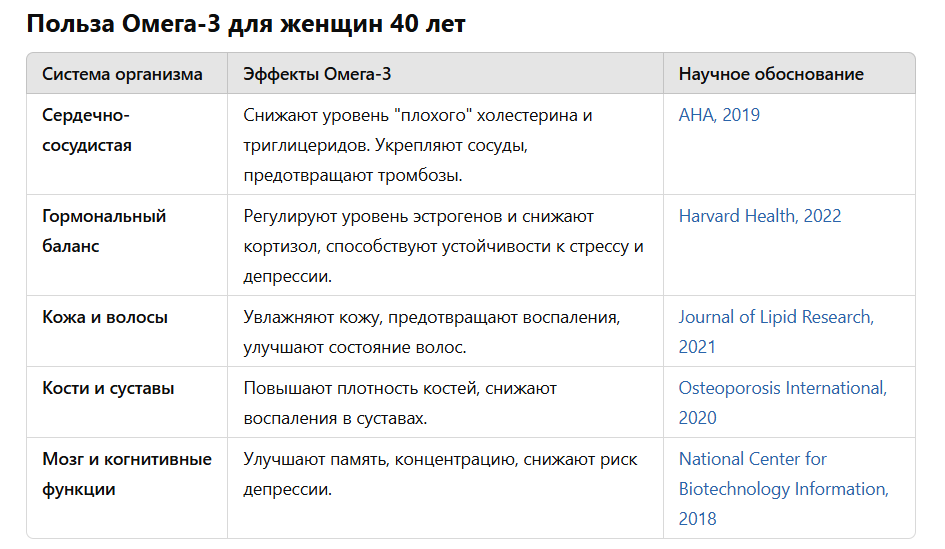Screen dimensions: 945x549
Task: Click the year '2018' in the last source link
Action: pos(698,519)
